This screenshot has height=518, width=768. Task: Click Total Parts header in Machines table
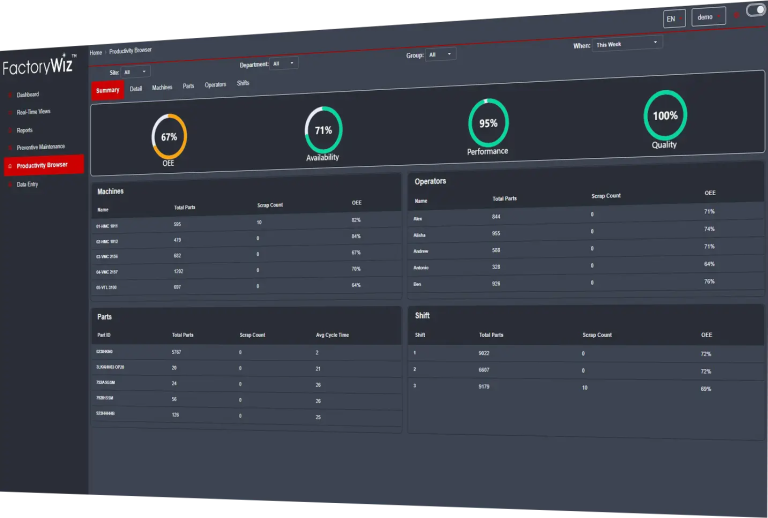185,208
